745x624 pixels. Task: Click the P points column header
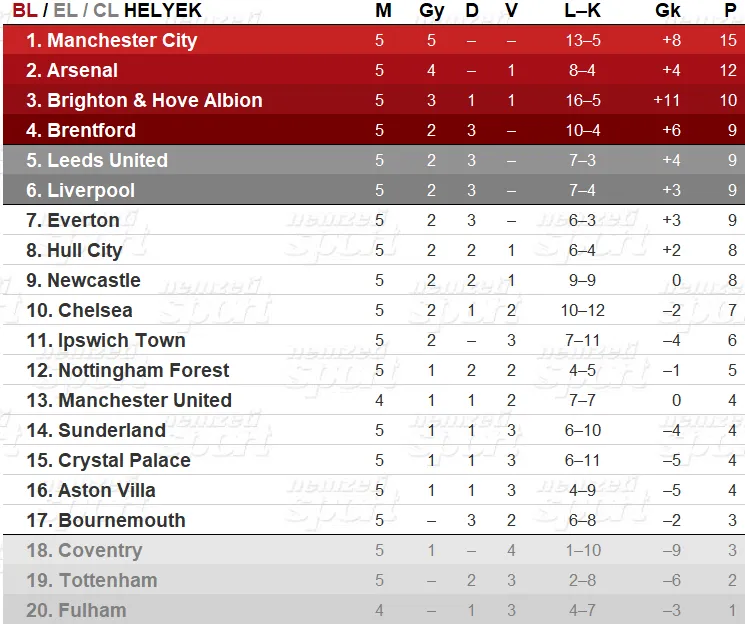pyautogui.click(x=730, y=10)
